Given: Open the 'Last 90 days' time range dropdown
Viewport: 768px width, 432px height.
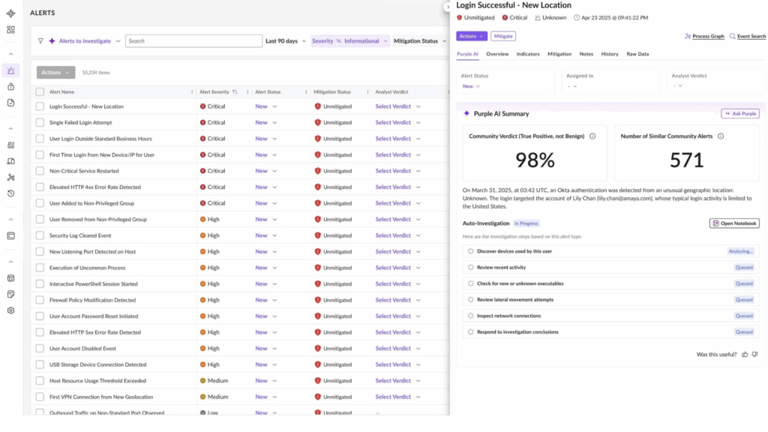Looking at the screenshot, I should (x=285, y=41).
